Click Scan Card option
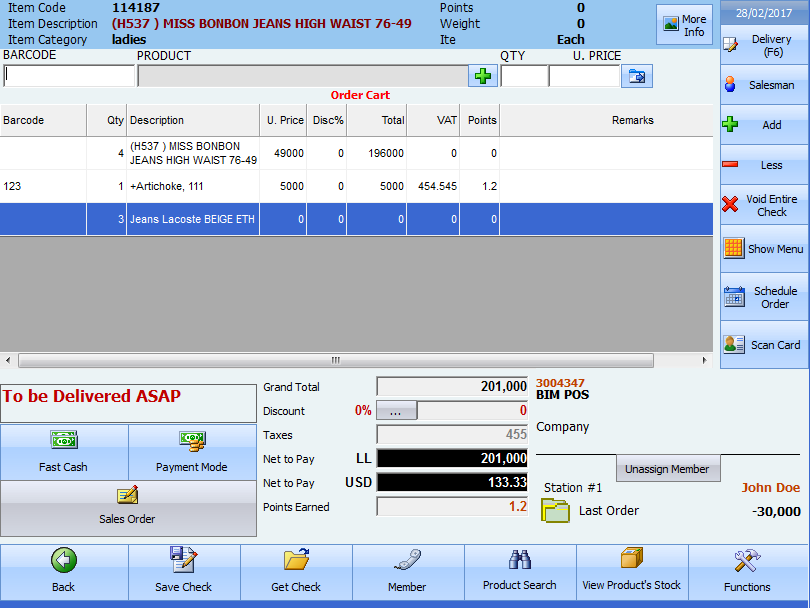The image size is (810, 608). [x=764, y=345]
